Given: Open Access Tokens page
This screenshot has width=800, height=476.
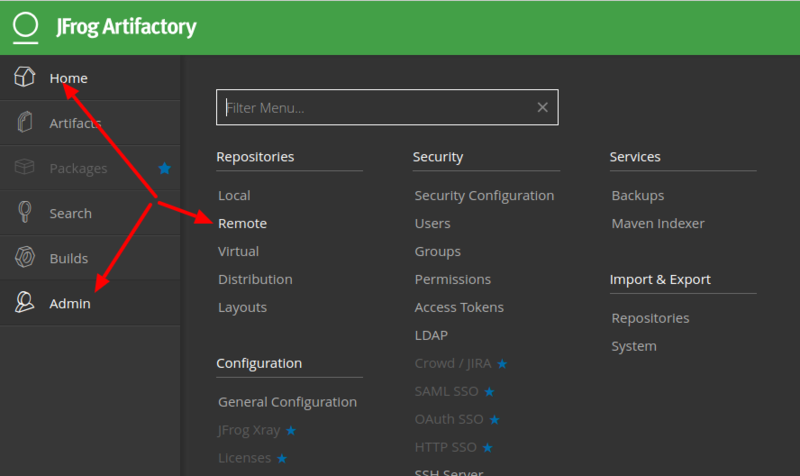Looking at the screenshot, I should [459, 307].
